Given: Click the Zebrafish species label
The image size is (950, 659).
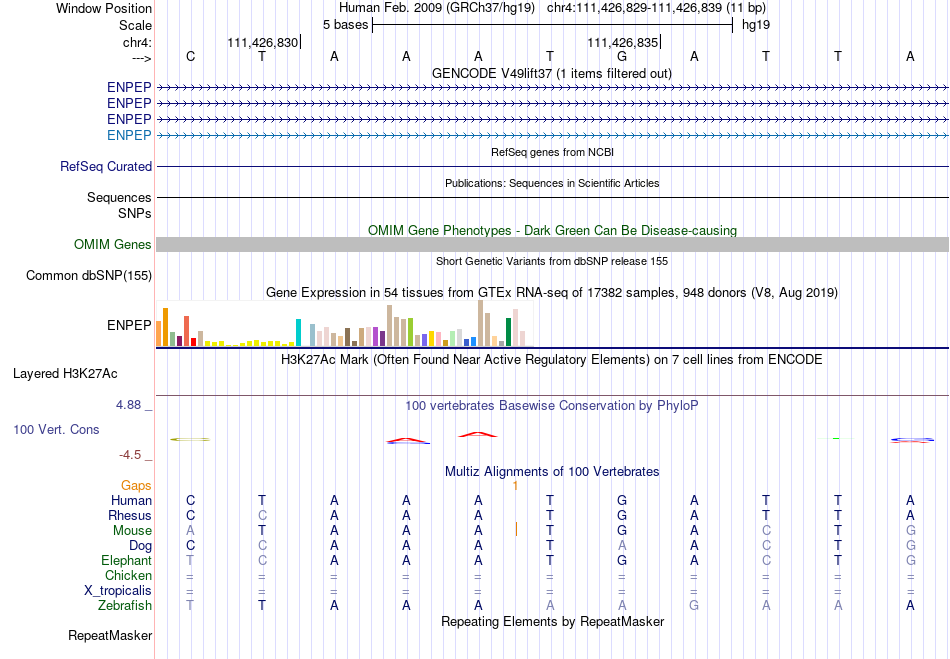Looking at the screenshot, I should click(125, 605).
